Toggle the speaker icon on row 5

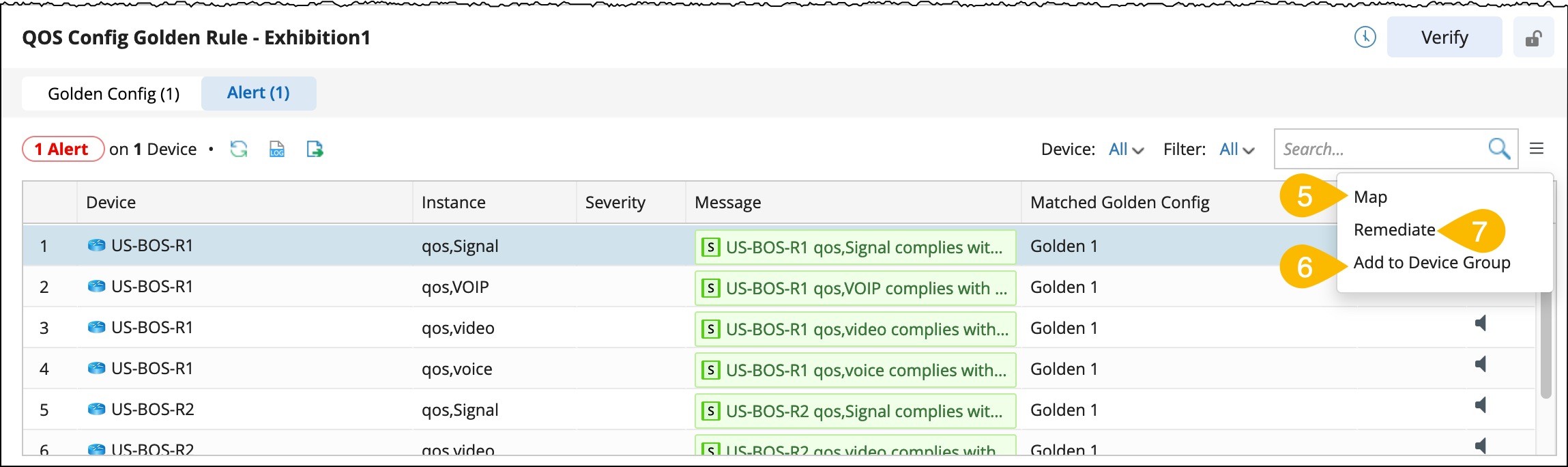click(x=1480, y=406)
